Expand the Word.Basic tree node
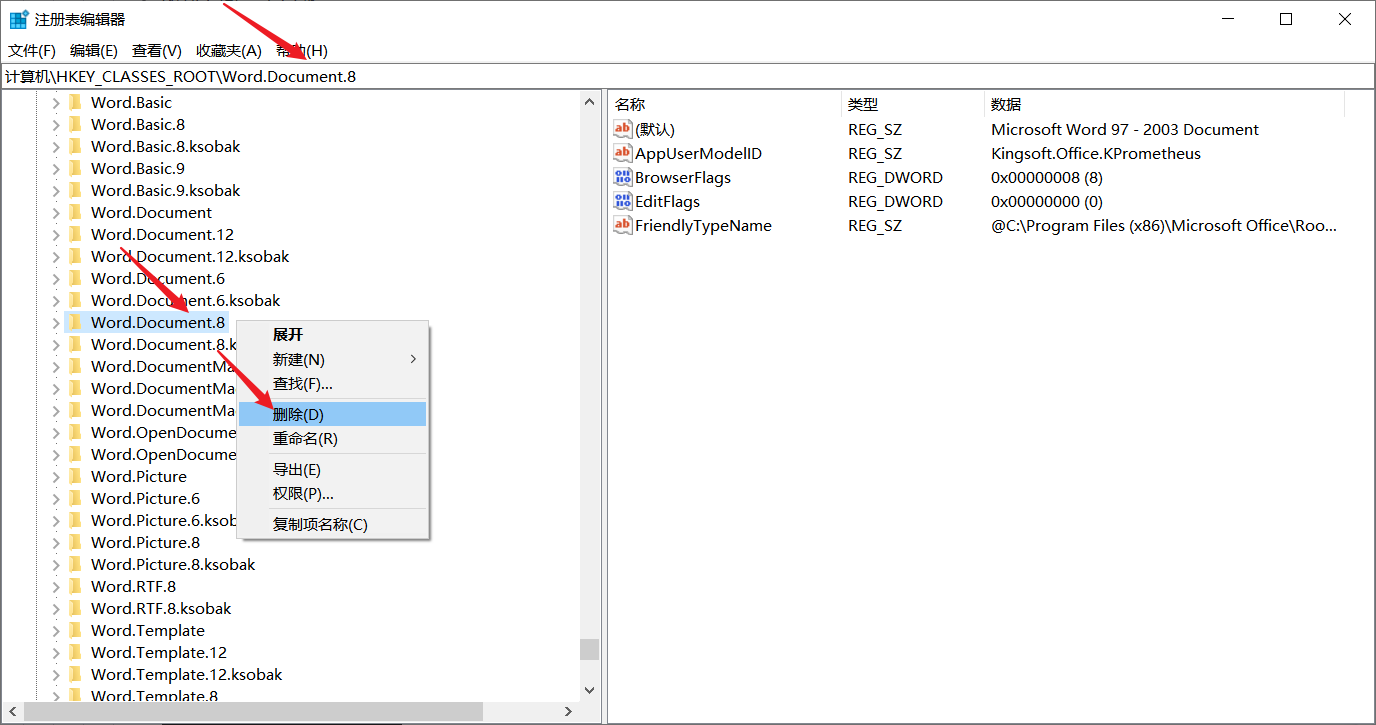Viewport: 1376px width, 725px height. (56, 102)
